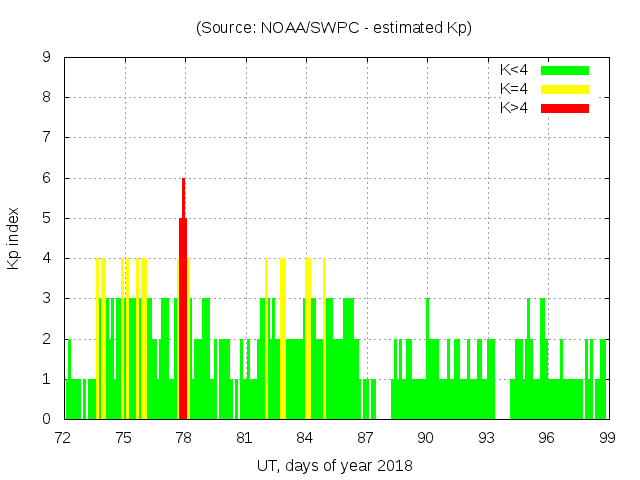Click the UT days of year 2018 label
The height and width of the screenshot is (480, 640).
point(334,465)
